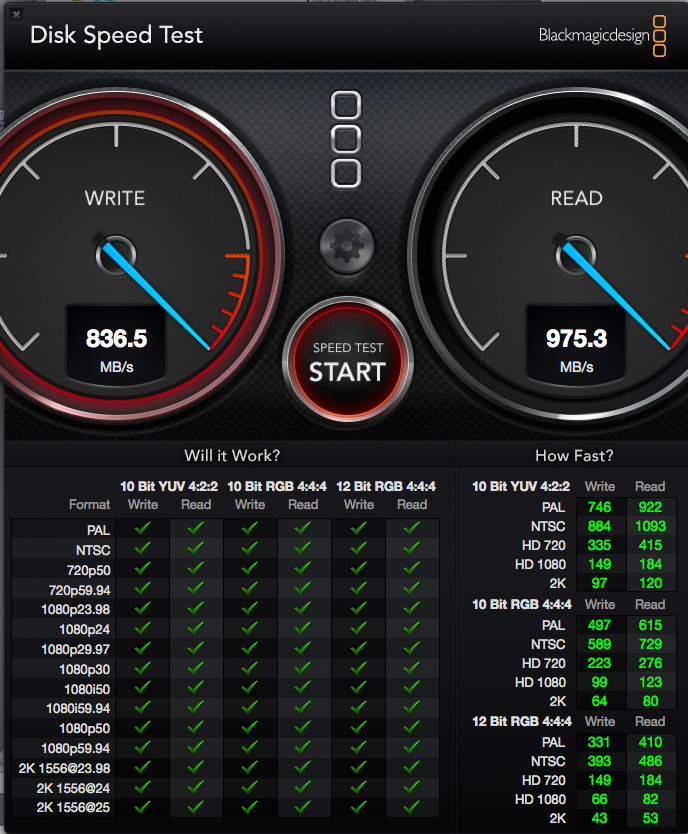Click the three-squares emblem above the gear
688x834 pixels.
tap(346, 139)
